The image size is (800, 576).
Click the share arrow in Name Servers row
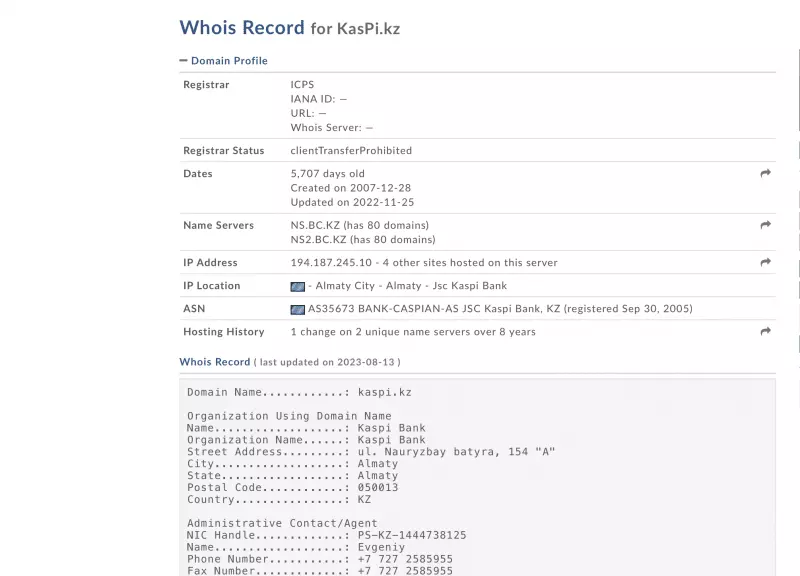(x=765, y=225)
